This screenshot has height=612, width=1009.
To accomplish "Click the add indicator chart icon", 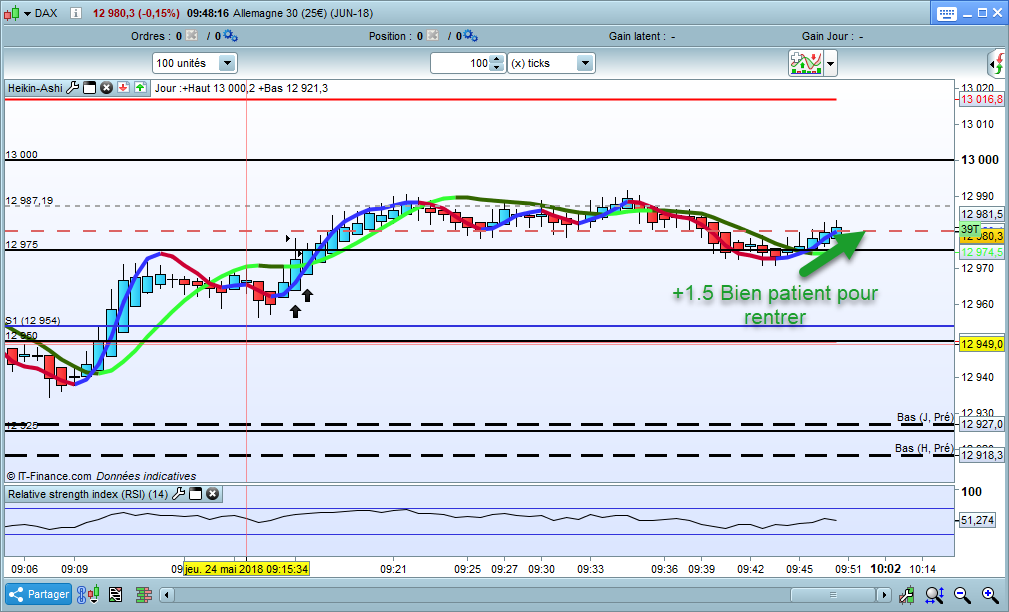I will pos(806,63).
